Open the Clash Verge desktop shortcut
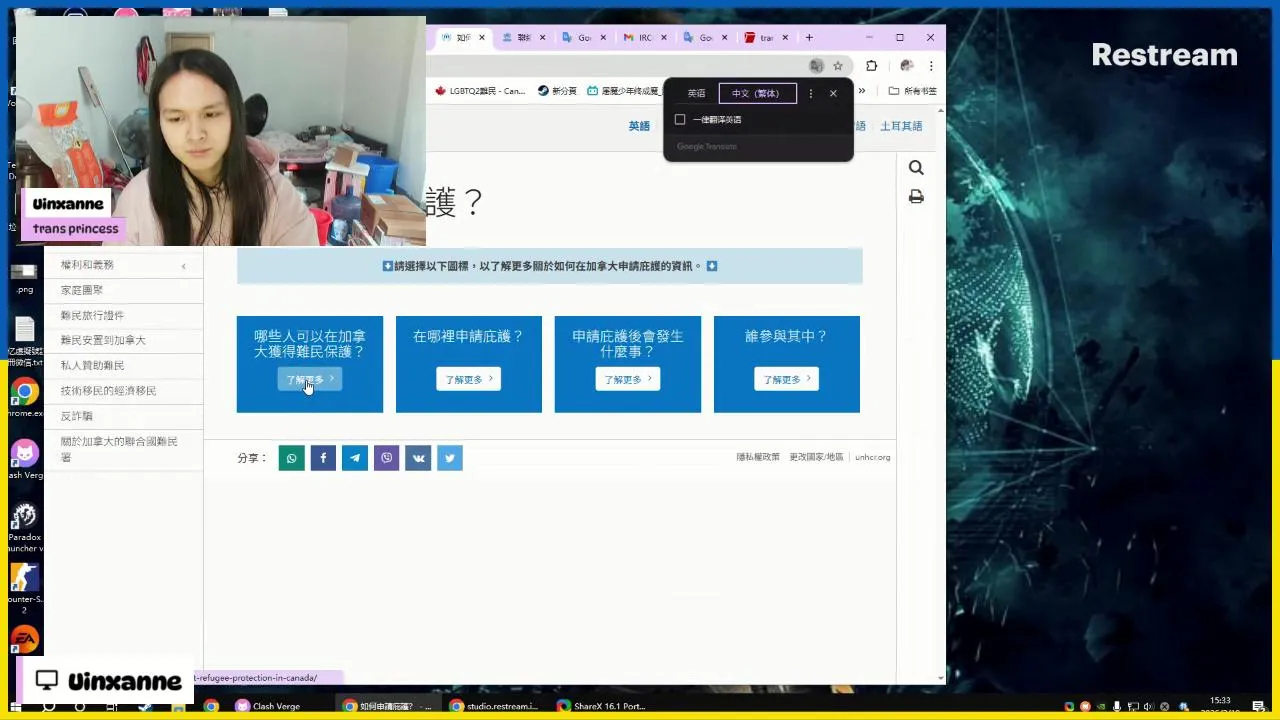Screen dimensions: 1280x720 click(x=25, y=460)
